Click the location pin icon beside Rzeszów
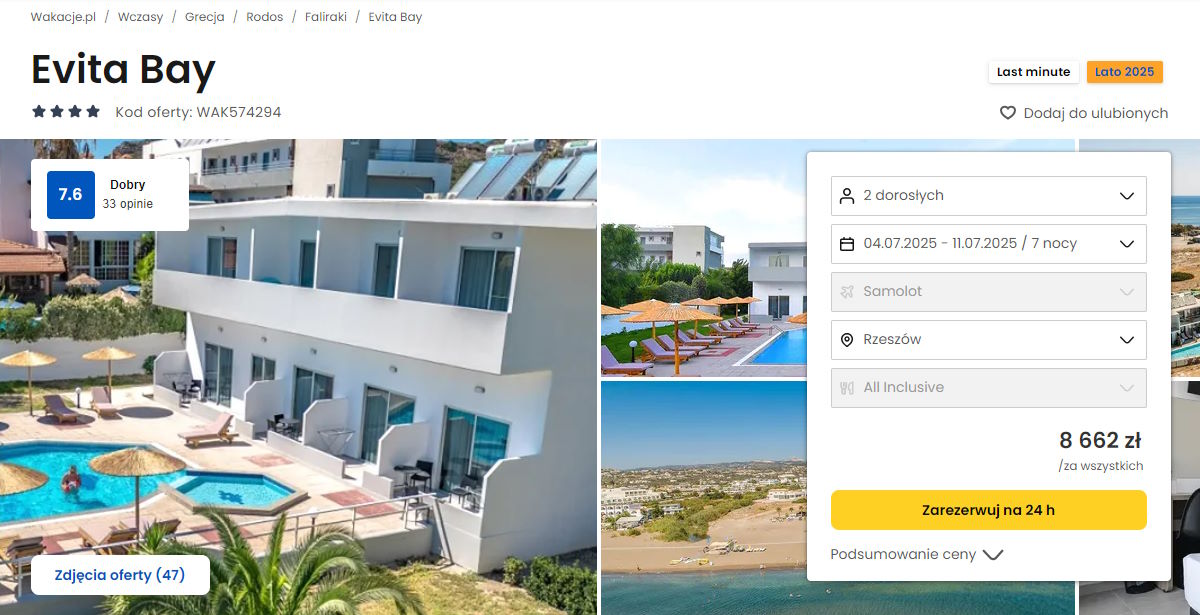The image size is (1200, 615). (847, 339)
